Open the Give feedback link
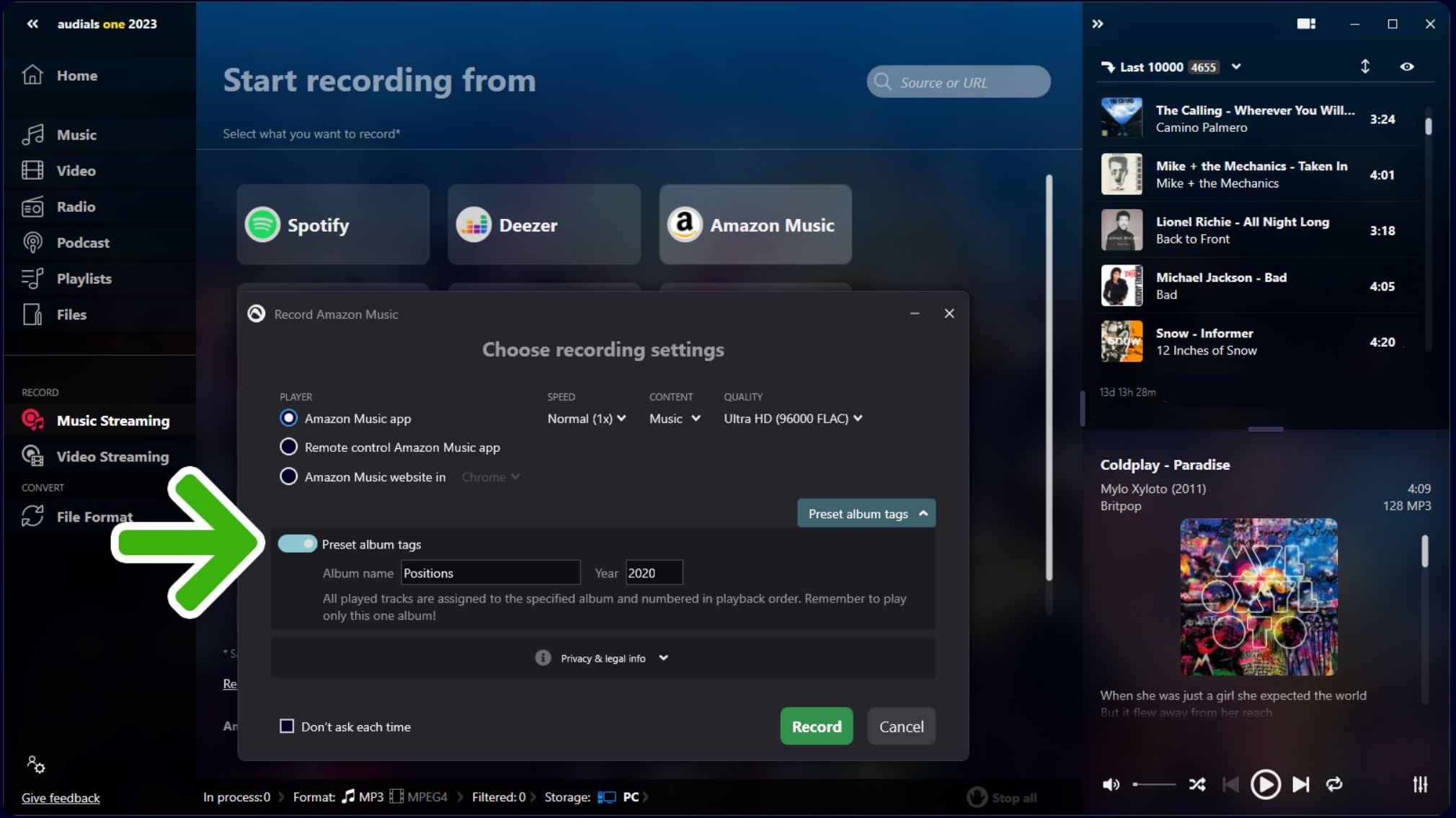This screenshot has width=1456, height=818. click(61, 798)
